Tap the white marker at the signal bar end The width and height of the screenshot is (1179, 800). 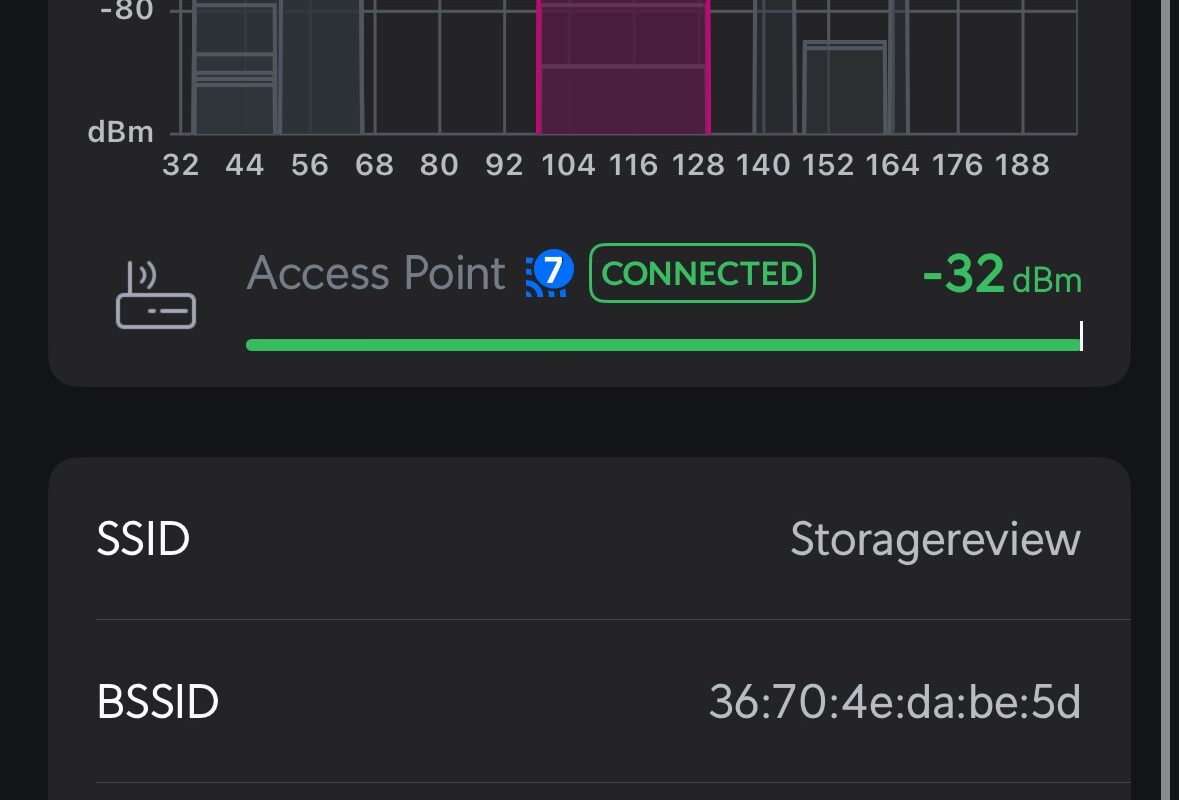1081,335
